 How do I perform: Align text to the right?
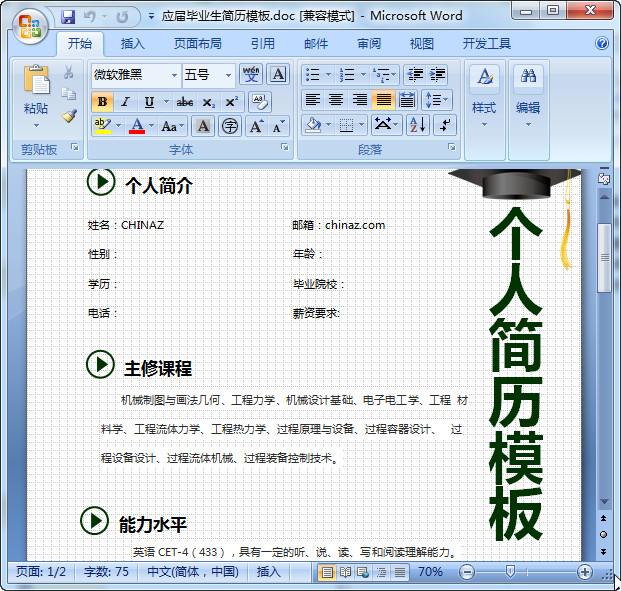tap(360, 100)
